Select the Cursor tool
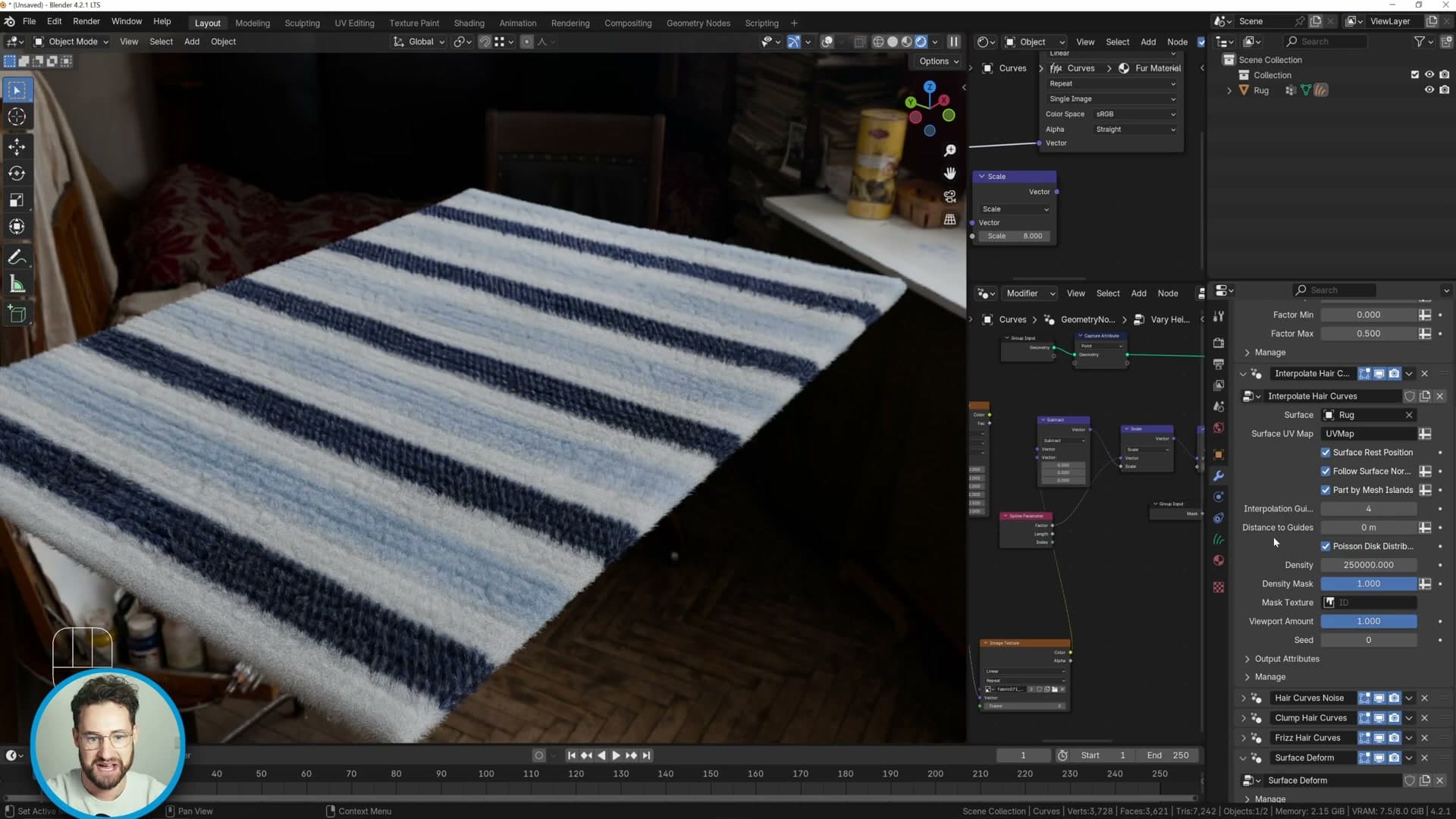1456x819 pixels. click(x=17, y=117)
